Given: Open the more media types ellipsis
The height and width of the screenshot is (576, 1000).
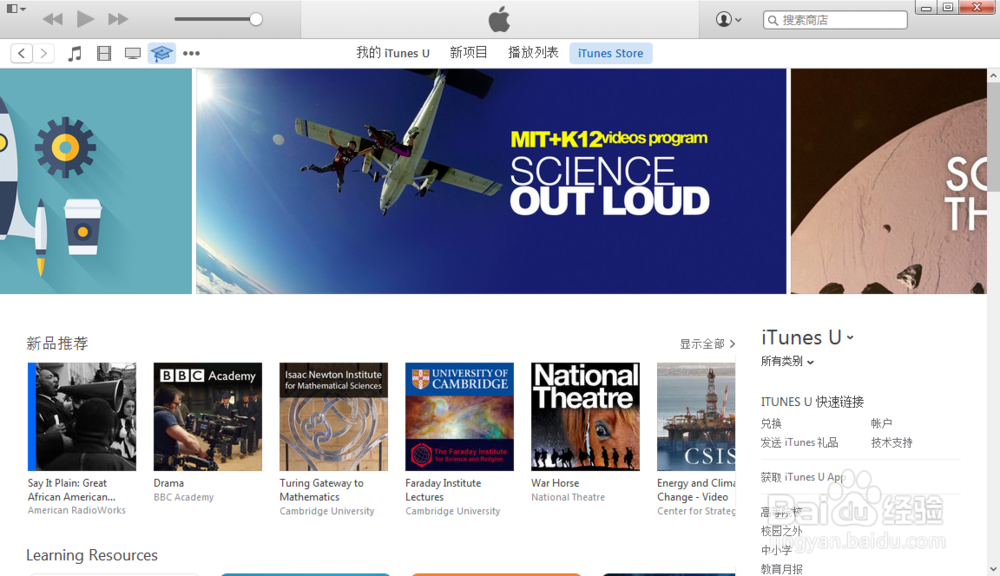Looking at the screenshot, I should tap(191, 54).
